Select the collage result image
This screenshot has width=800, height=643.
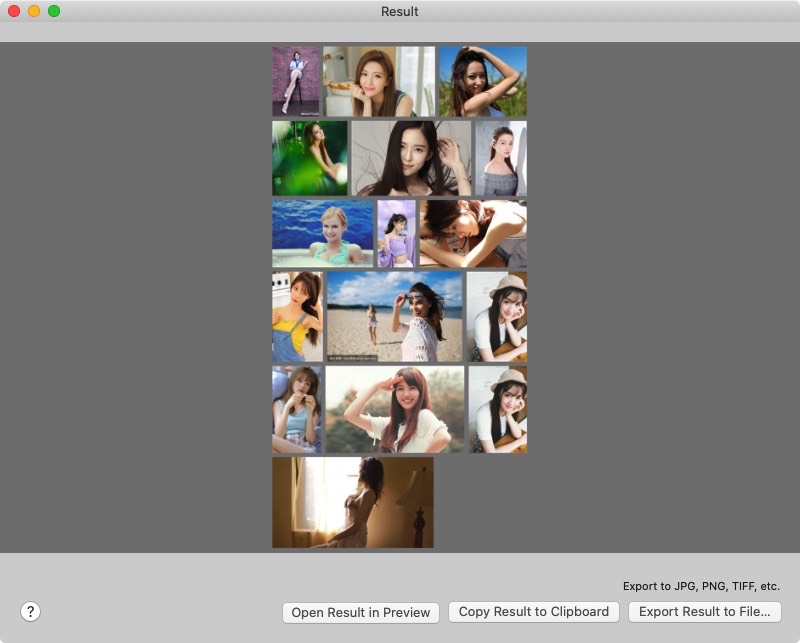tap(399, 297)
